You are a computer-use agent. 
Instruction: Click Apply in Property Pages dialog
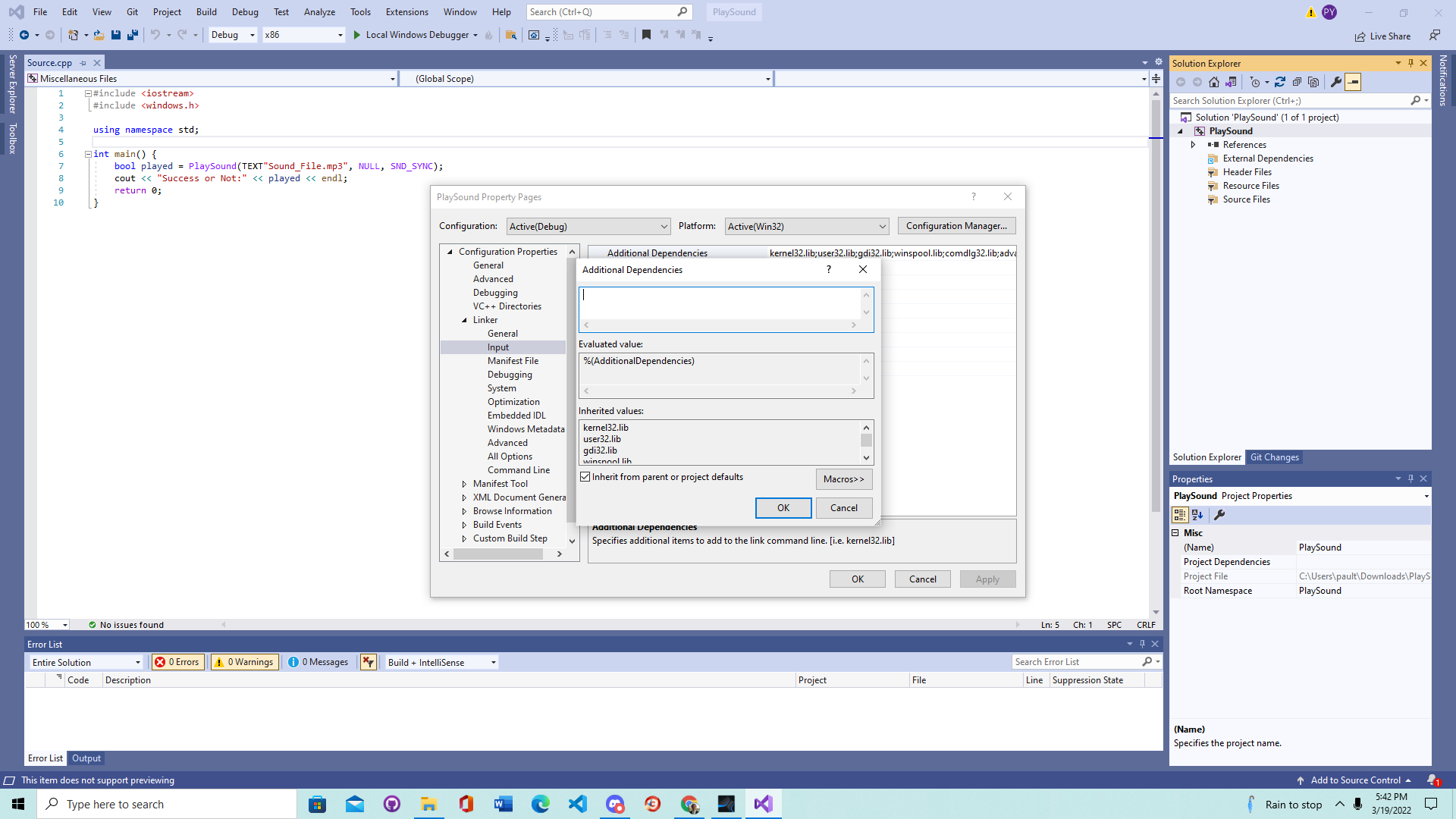987,579
